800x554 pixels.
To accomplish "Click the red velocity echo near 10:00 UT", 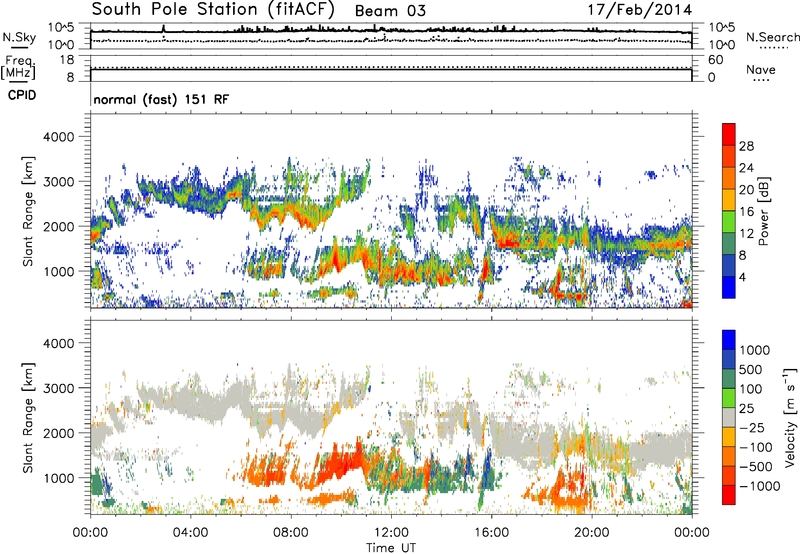I will coord(341,464).
